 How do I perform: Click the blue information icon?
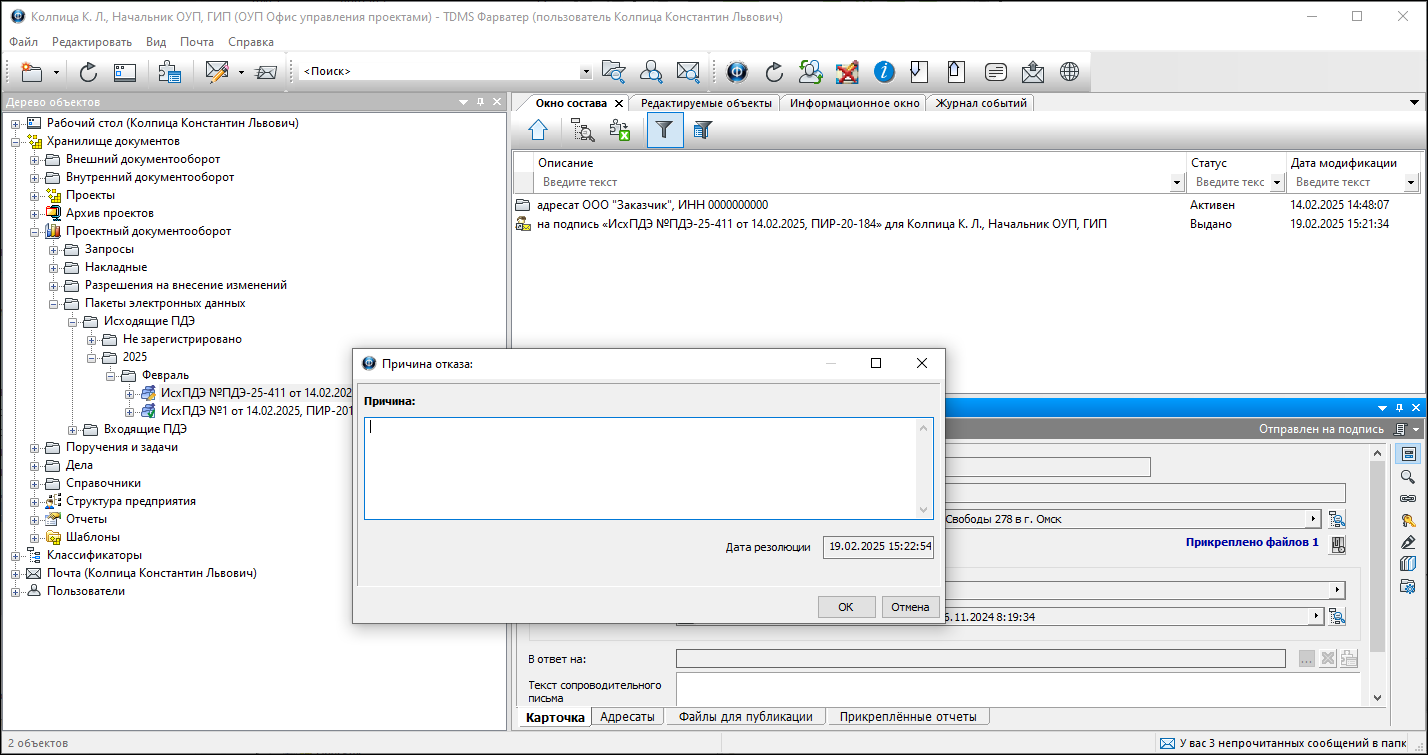(884, 72)
